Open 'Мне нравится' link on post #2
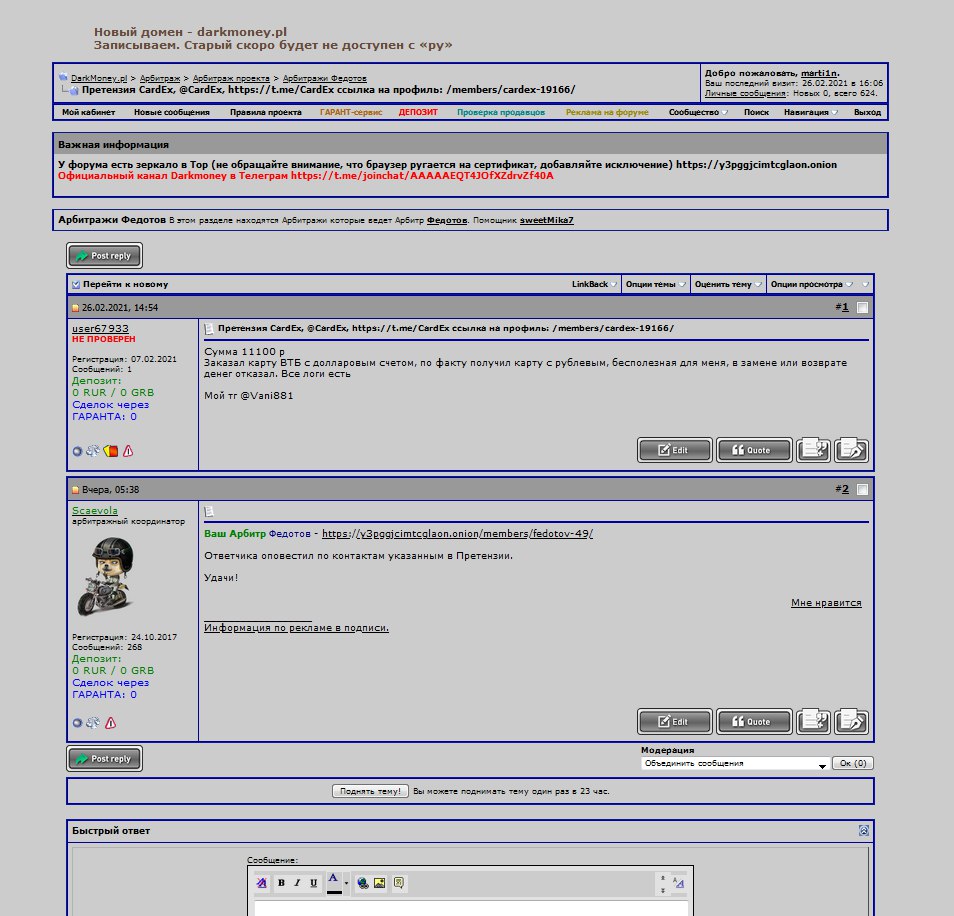Image resolution: width=954 pixels, height=916 pixels. (826, 603)
